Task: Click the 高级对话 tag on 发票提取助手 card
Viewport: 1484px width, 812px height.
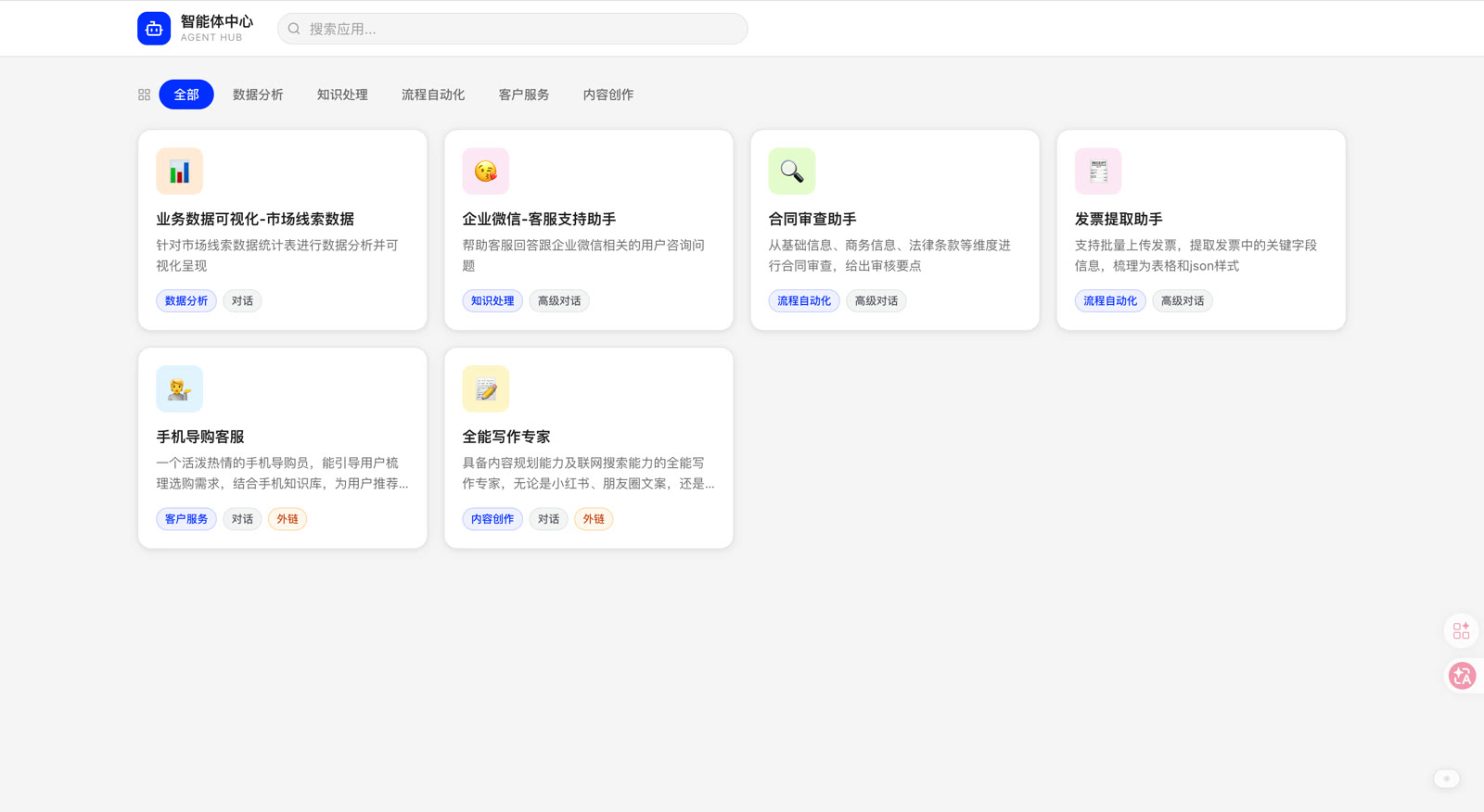Action: click(1183, 301)
